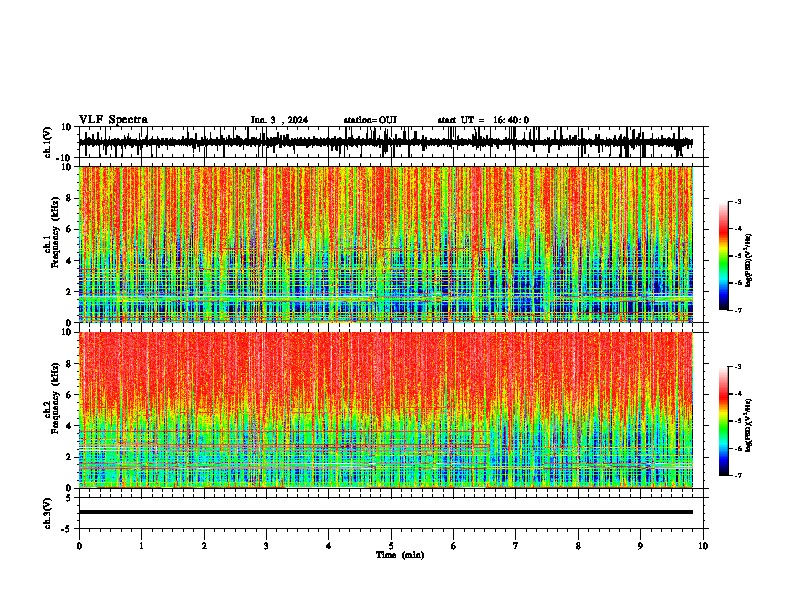Click time axis tick label "1"

coord(141,546)
